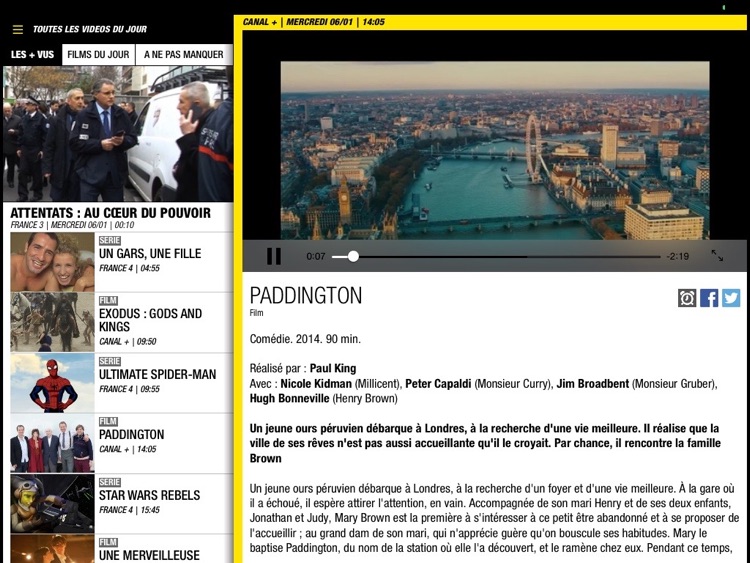
Task: Open Star Wars Rebels thumbnail
Action: (53, 504)
